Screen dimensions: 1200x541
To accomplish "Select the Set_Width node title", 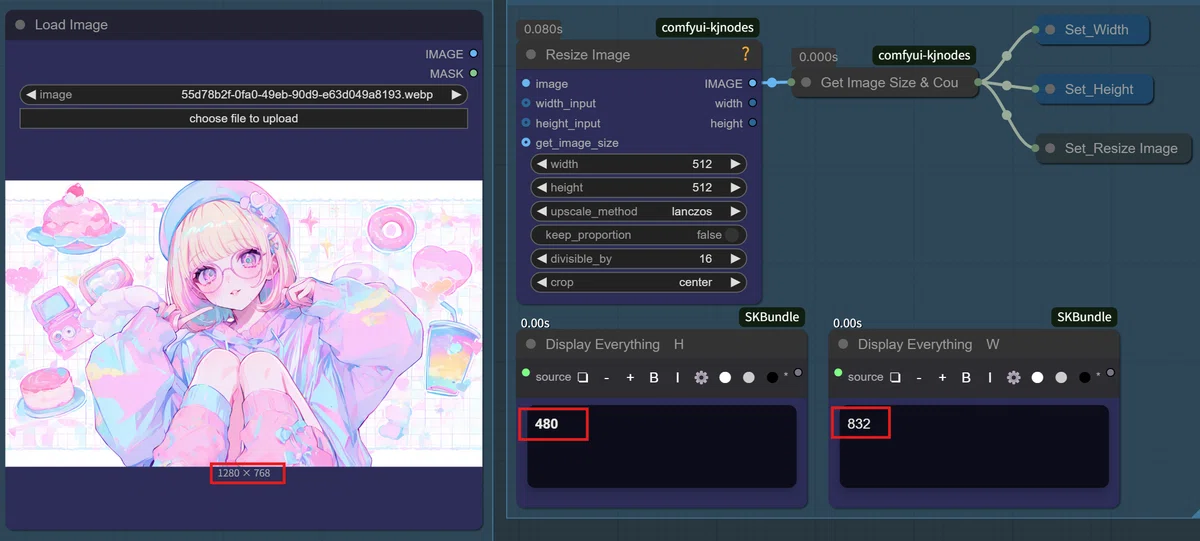I will (x=1096, y=30).
